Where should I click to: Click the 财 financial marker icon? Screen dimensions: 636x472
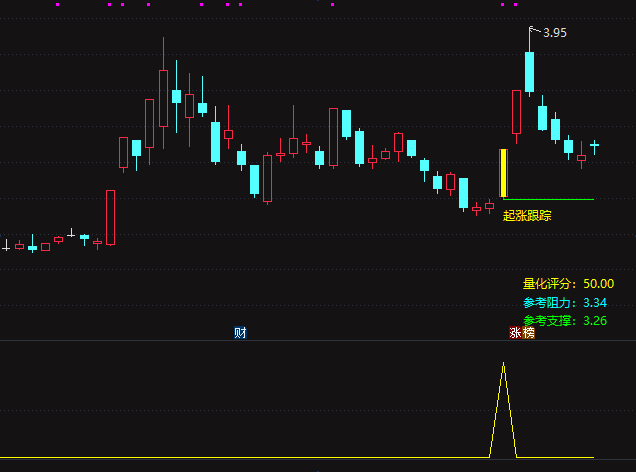(x=240, y=333)
